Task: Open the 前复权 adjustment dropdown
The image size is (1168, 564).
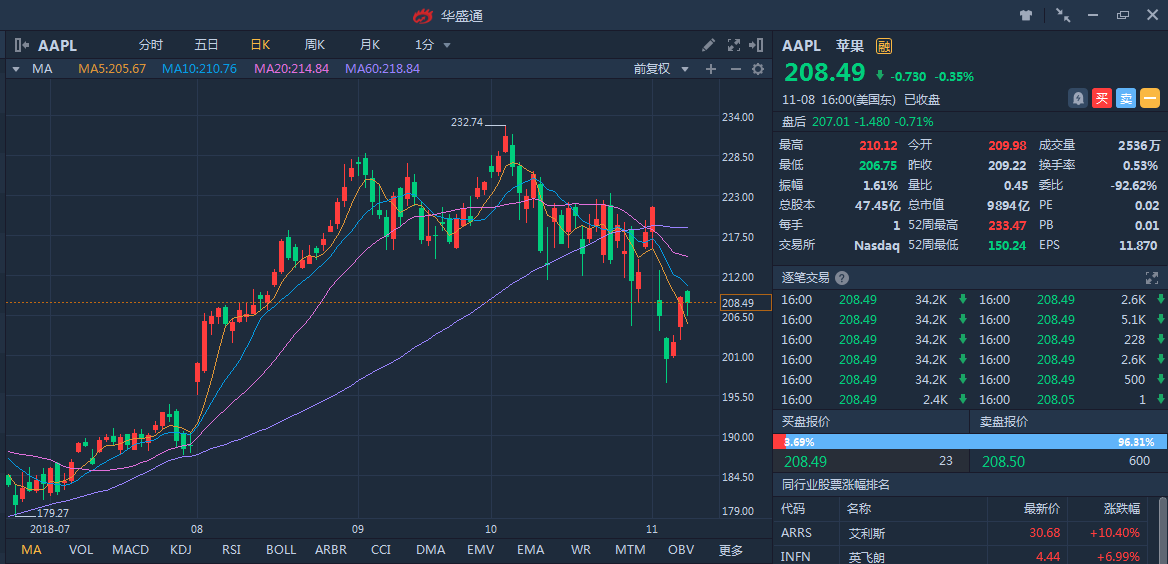Action: [x=661, y=69]
